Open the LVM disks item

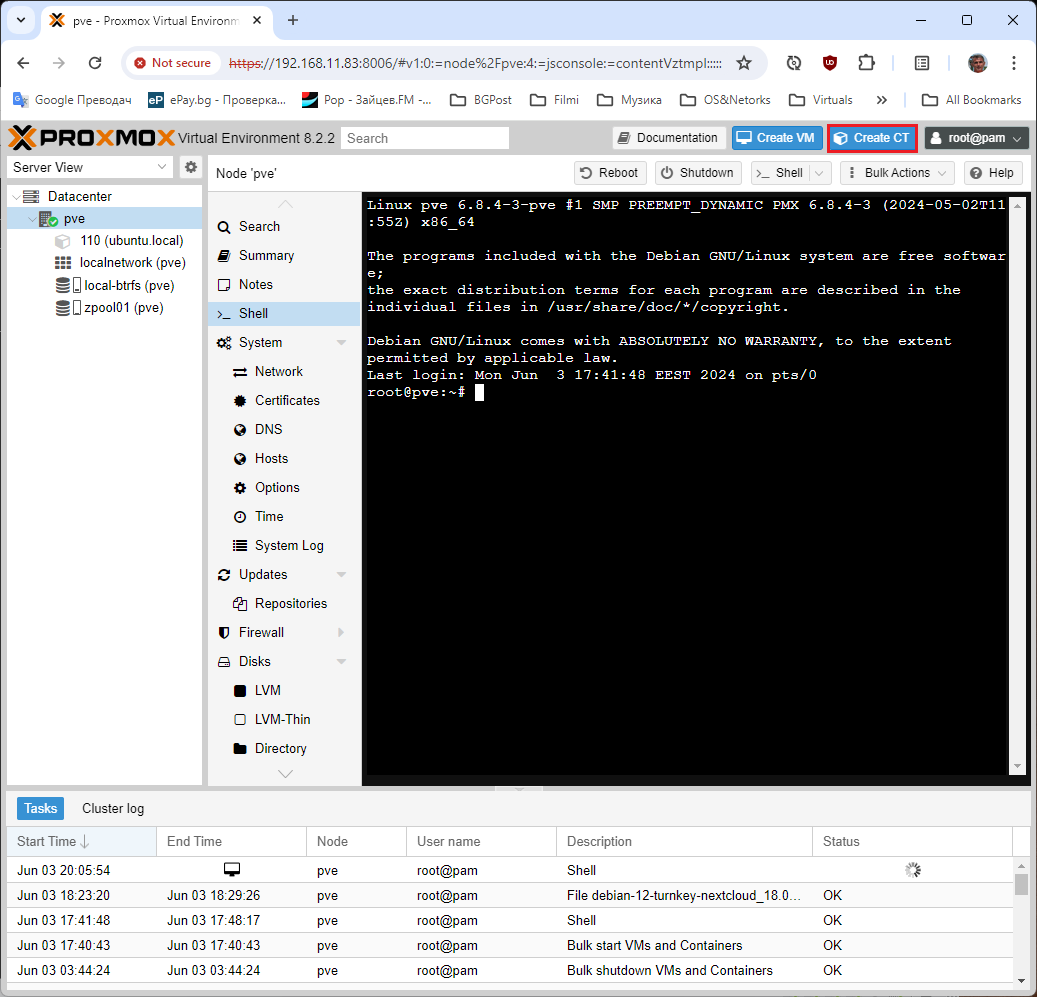284,690
